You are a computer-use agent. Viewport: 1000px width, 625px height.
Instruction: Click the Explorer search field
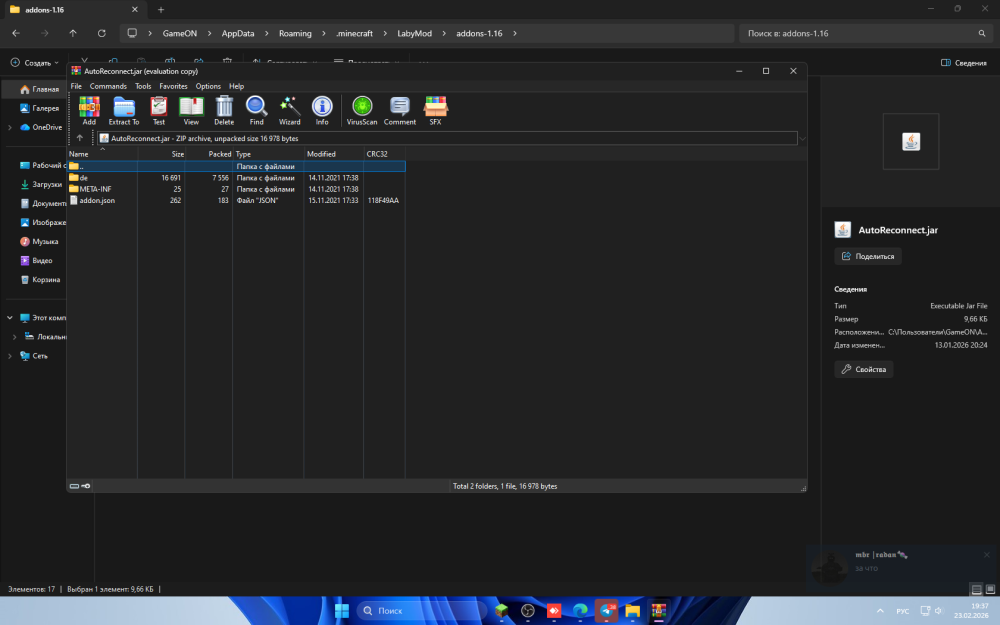866,33
